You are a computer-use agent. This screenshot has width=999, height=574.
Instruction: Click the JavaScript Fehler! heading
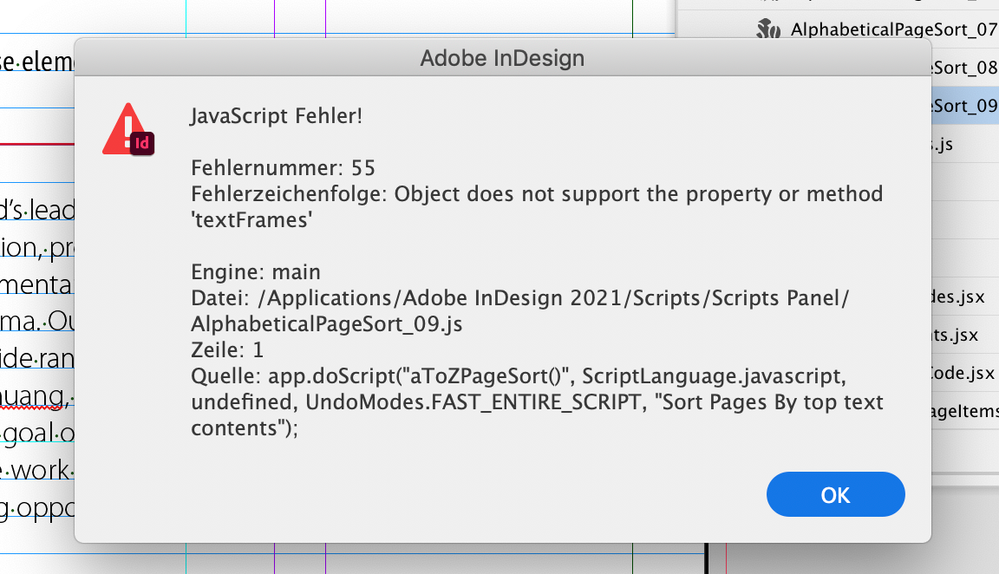276,117
